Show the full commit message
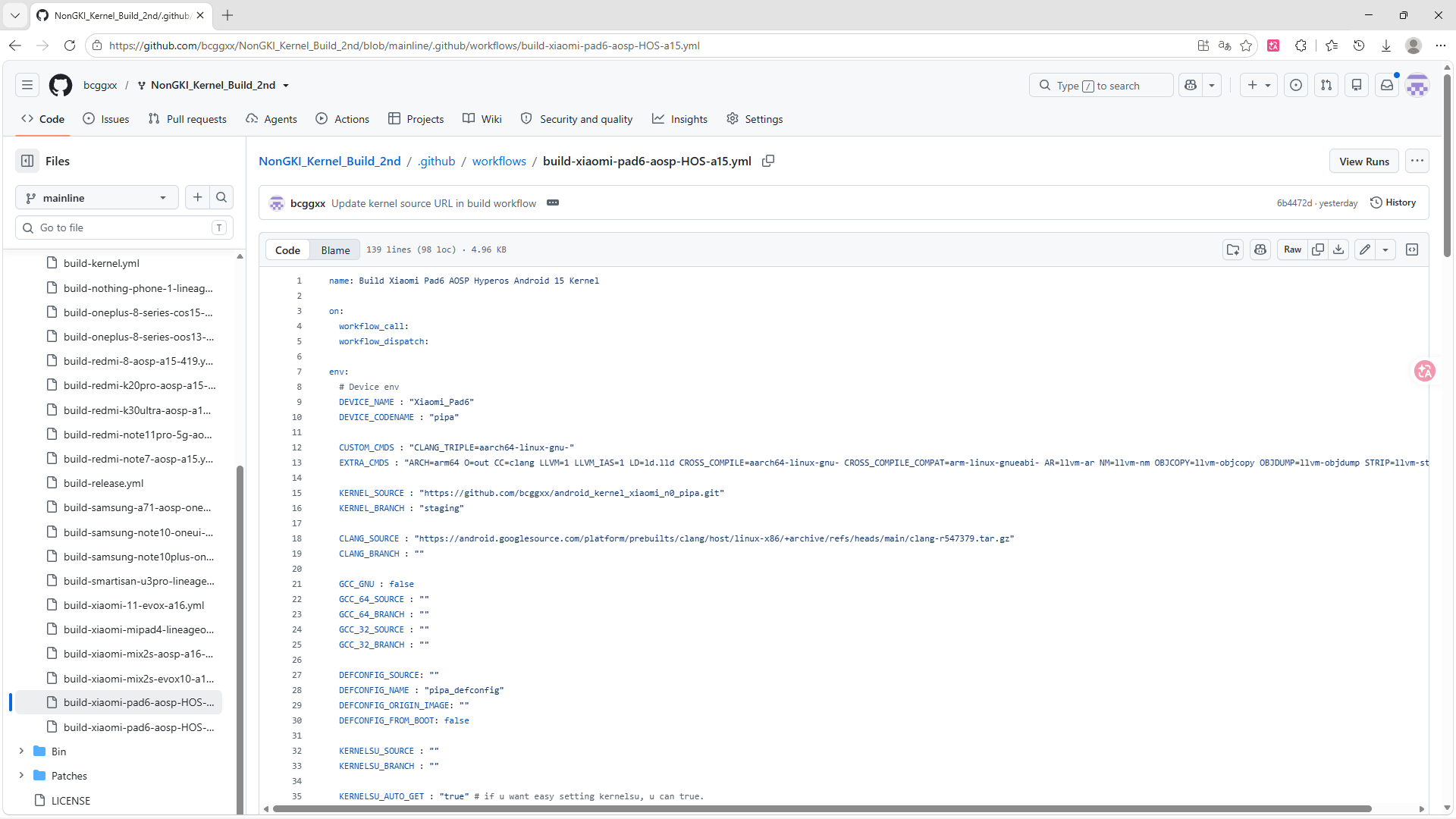Screen dimensions: 1456x819 (x=553, y=202)
